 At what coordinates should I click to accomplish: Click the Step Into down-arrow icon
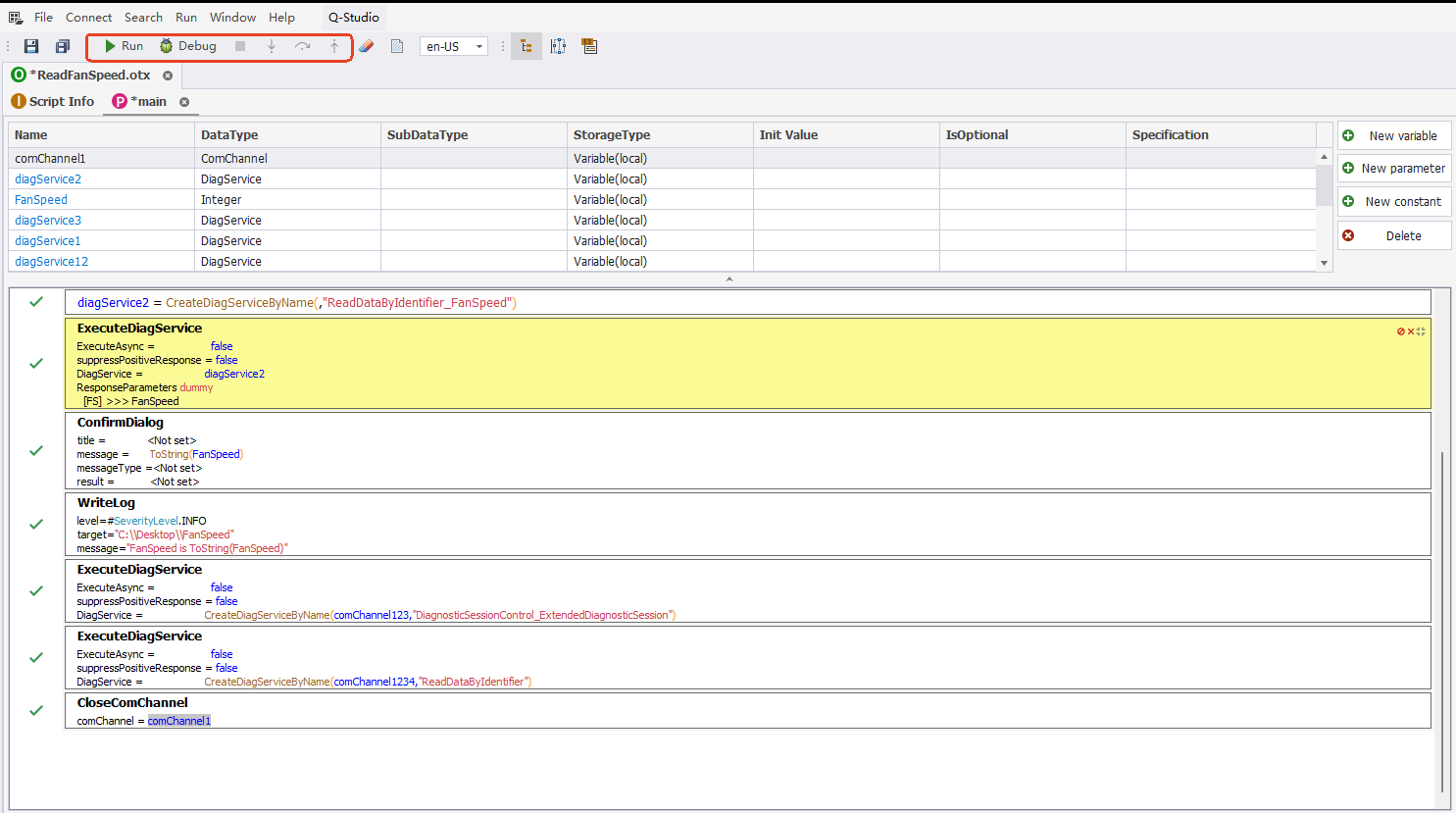272,46
